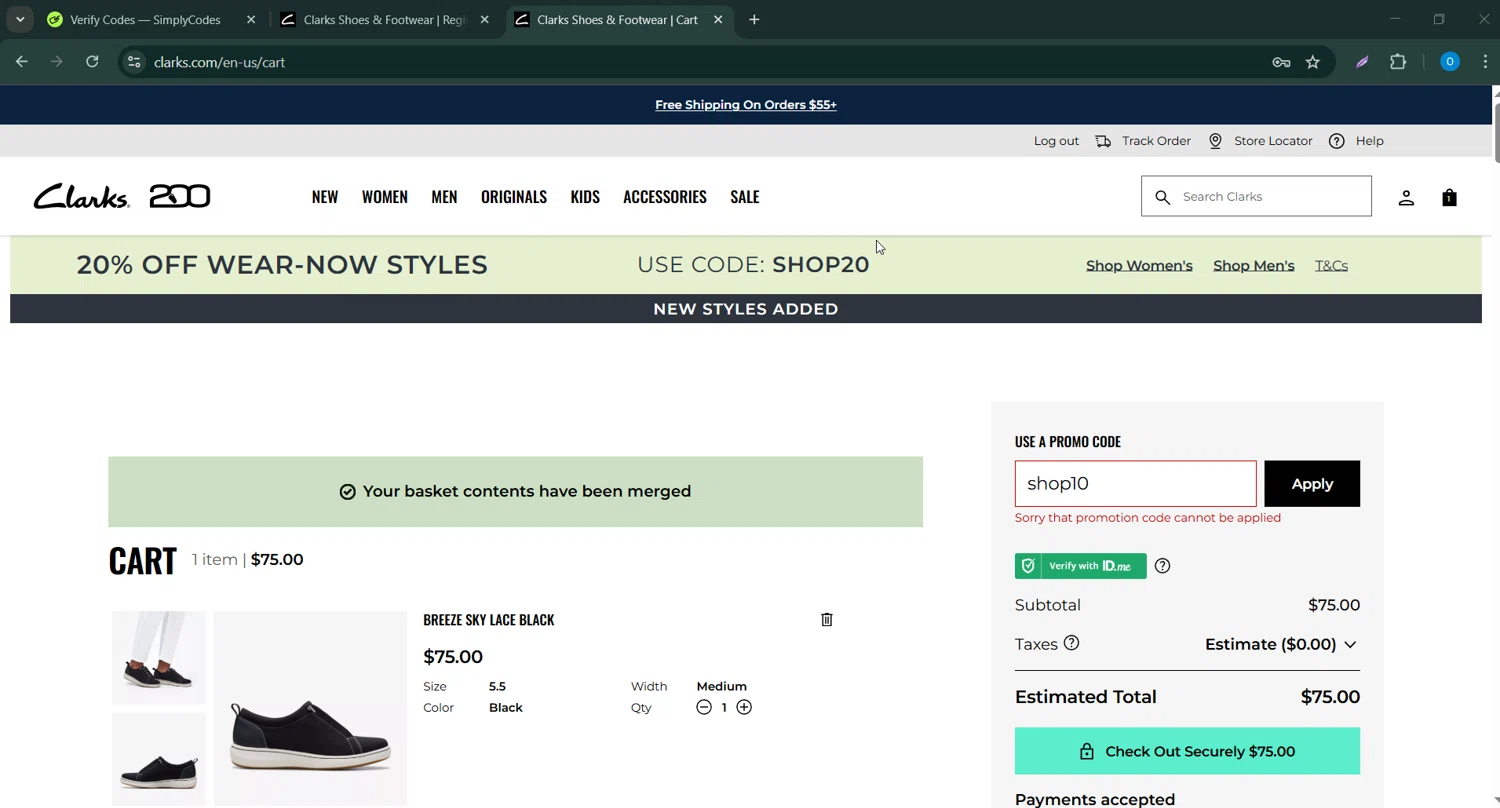The height and width of the screenshot is (808, 1500).
Task: Click the purple feather extension icon
Action: (1362, 62)
